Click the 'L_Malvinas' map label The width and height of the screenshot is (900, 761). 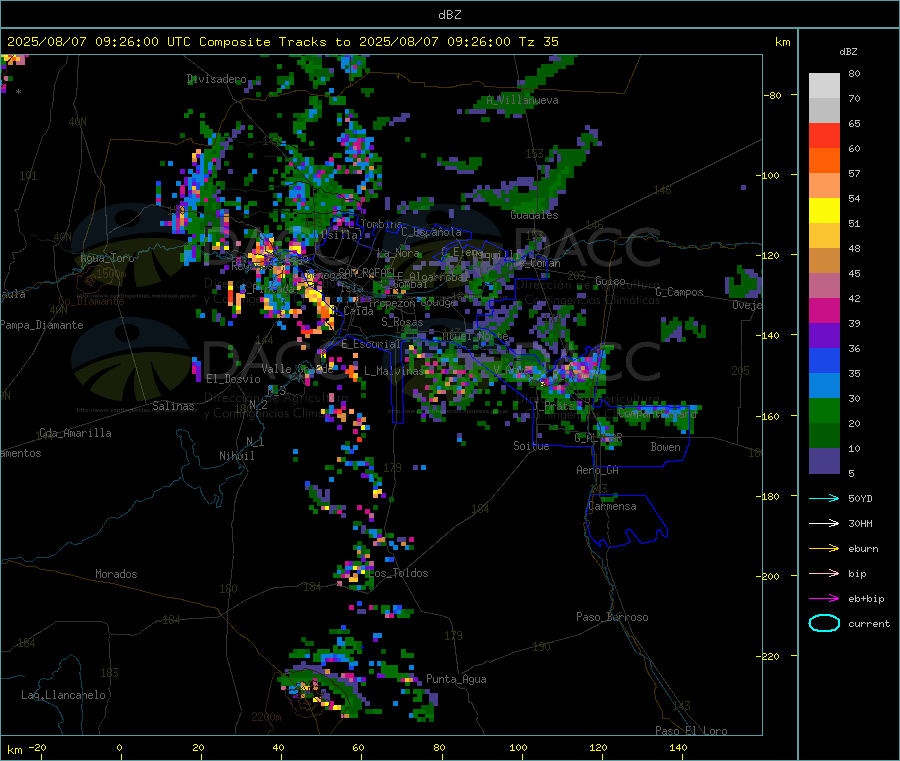394,371
